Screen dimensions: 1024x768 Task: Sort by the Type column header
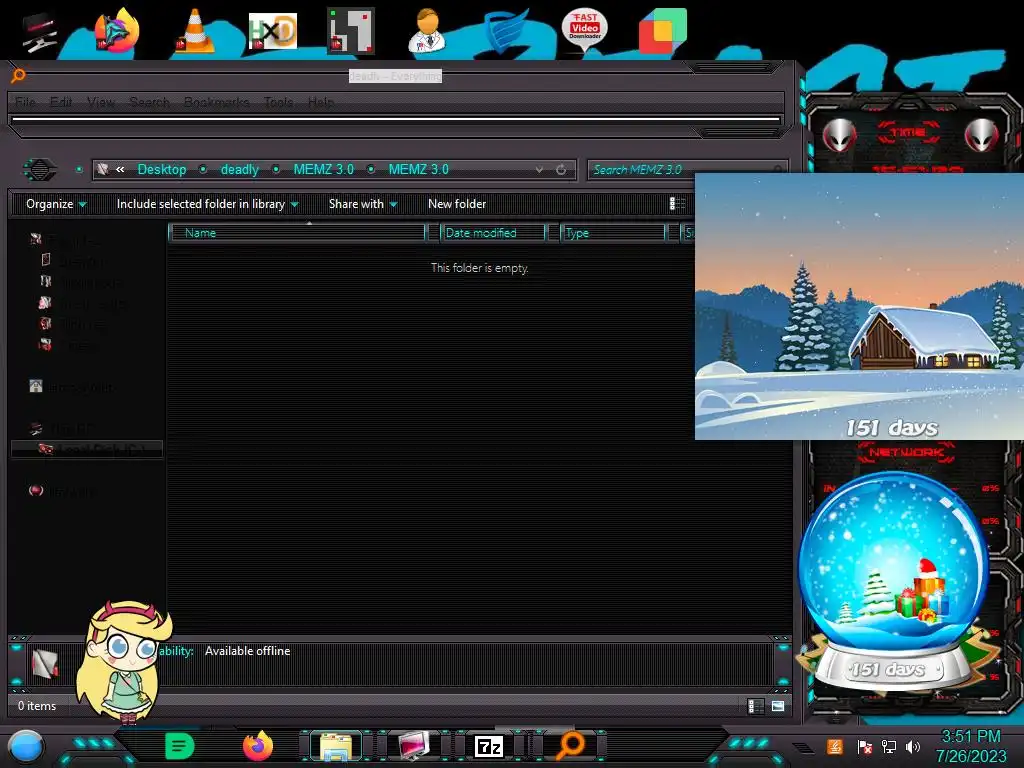pyautogui.click(x=613, y=232)
